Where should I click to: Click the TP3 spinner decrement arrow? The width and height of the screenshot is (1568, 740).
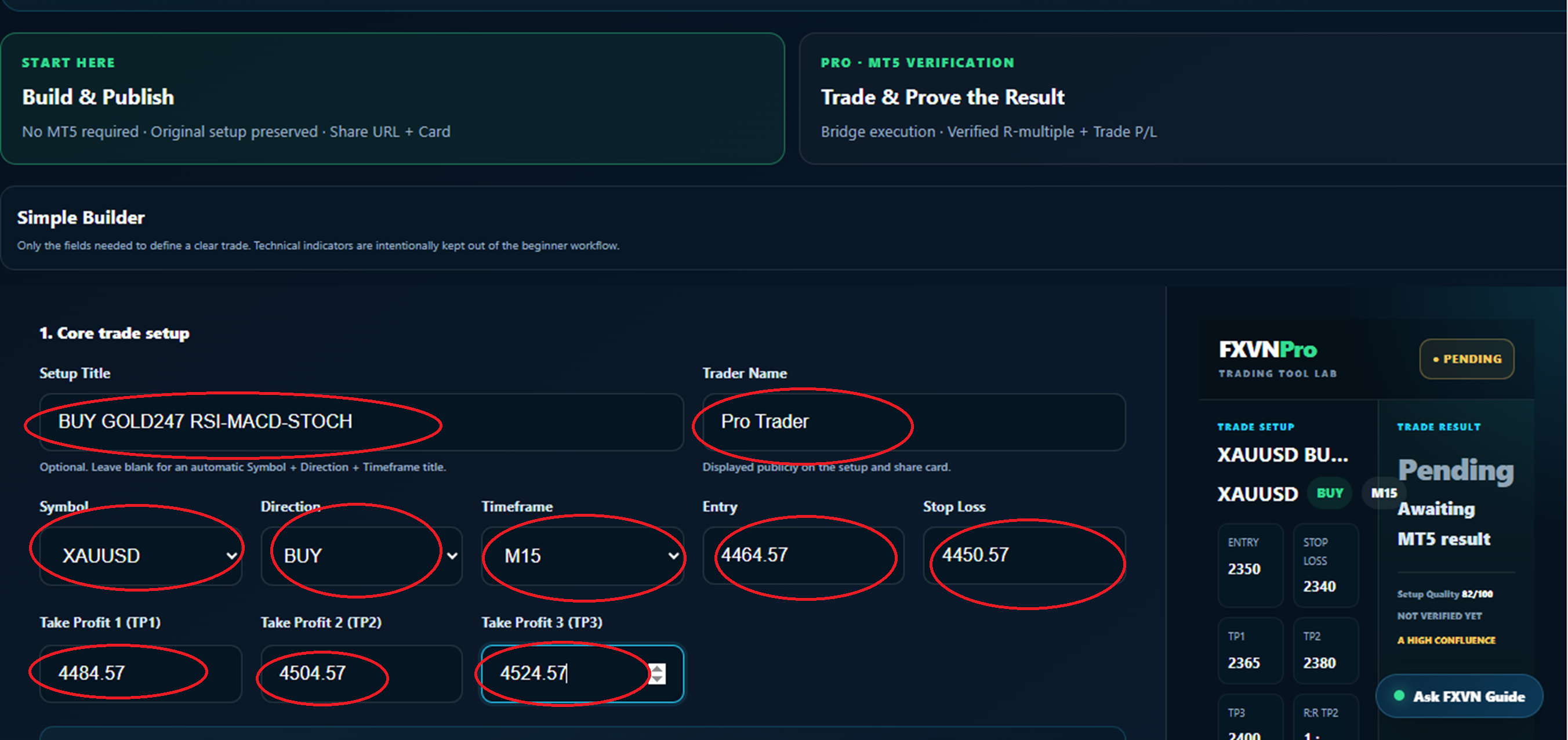tap(658, 679)
